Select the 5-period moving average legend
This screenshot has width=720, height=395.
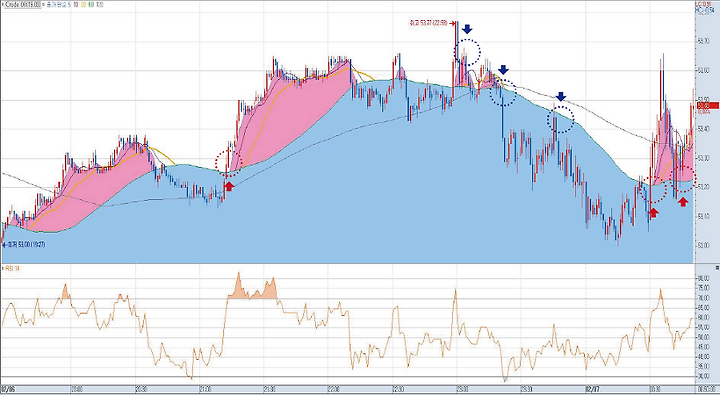[69, 5]
